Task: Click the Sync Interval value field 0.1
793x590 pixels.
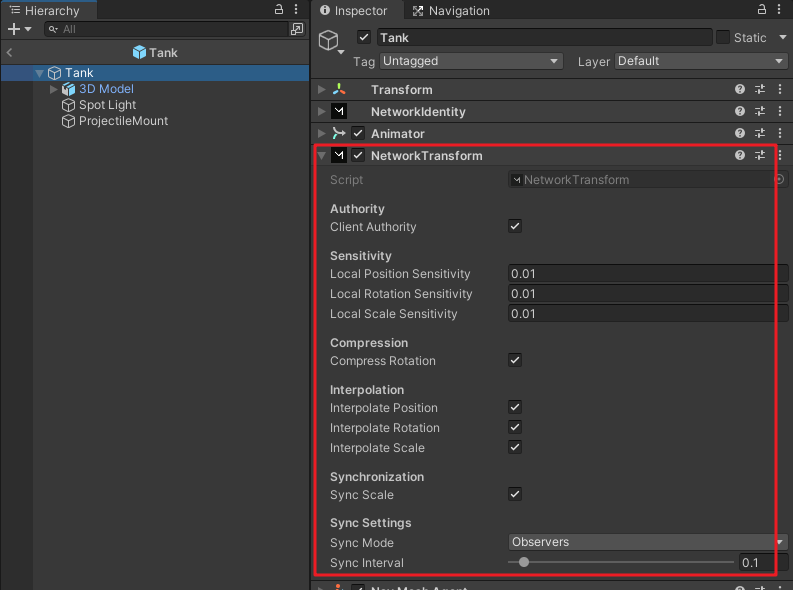Action: [763, 562]
